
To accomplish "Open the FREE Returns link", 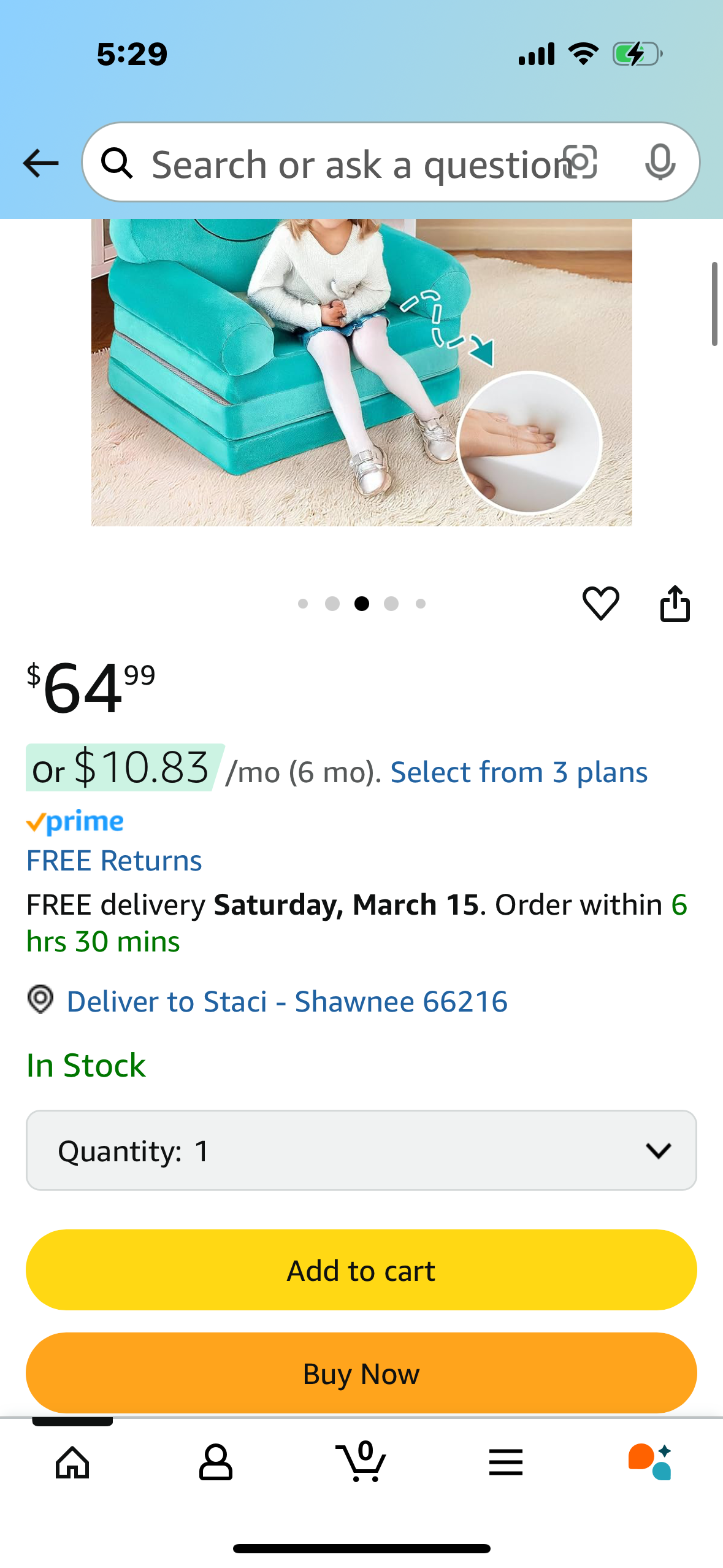I will point(114,860).
